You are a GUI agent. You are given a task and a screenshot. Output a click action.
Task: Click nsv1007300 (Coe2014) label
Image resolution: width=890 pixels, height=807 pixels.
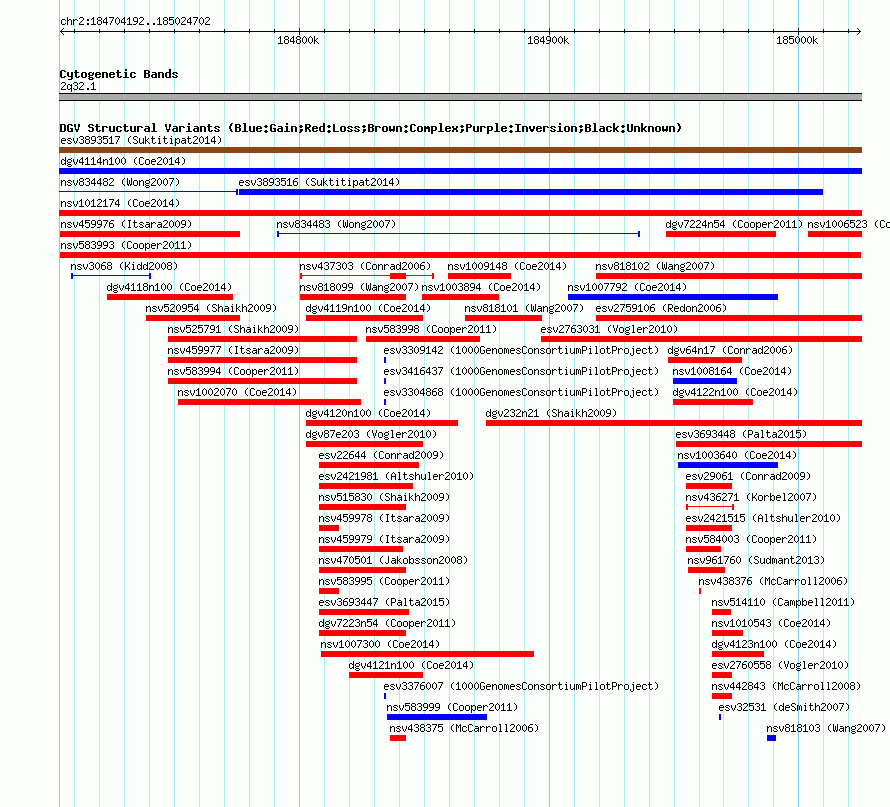380,644
